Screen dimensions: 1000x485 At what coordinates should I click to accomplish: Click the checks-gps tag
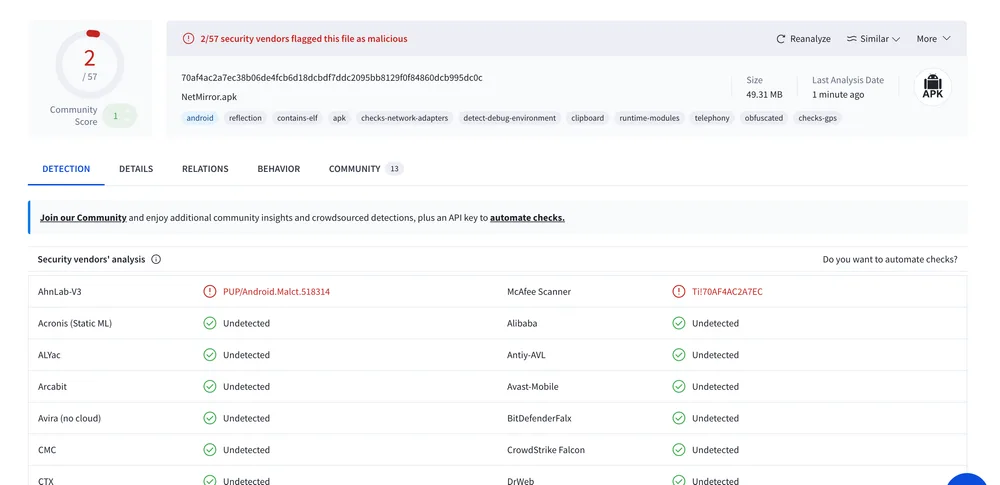click(x=817, y=118)
